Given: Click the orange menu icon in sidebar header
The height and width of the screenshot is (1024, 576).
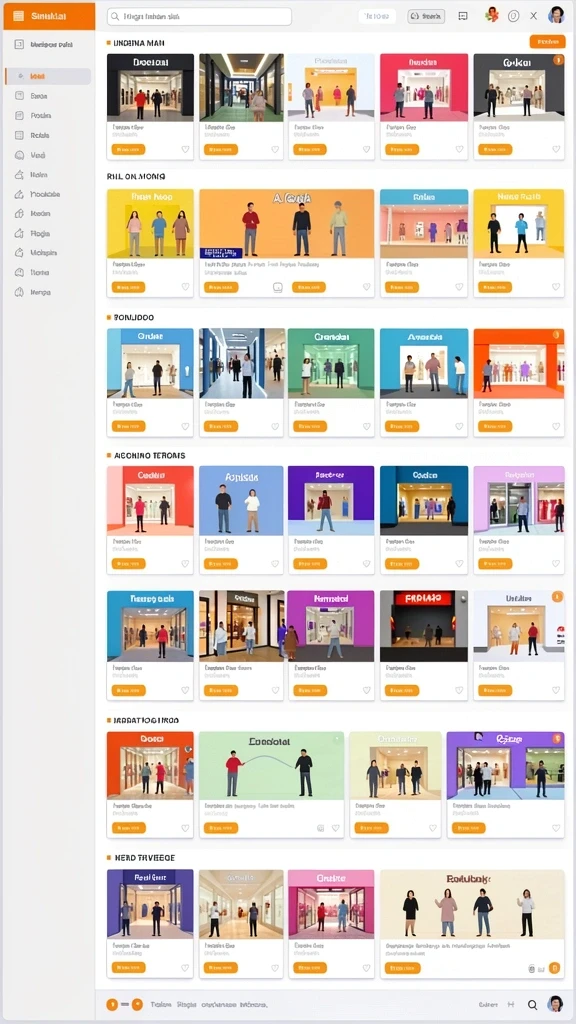Looking at the screenshot, I should click(18, 16).
